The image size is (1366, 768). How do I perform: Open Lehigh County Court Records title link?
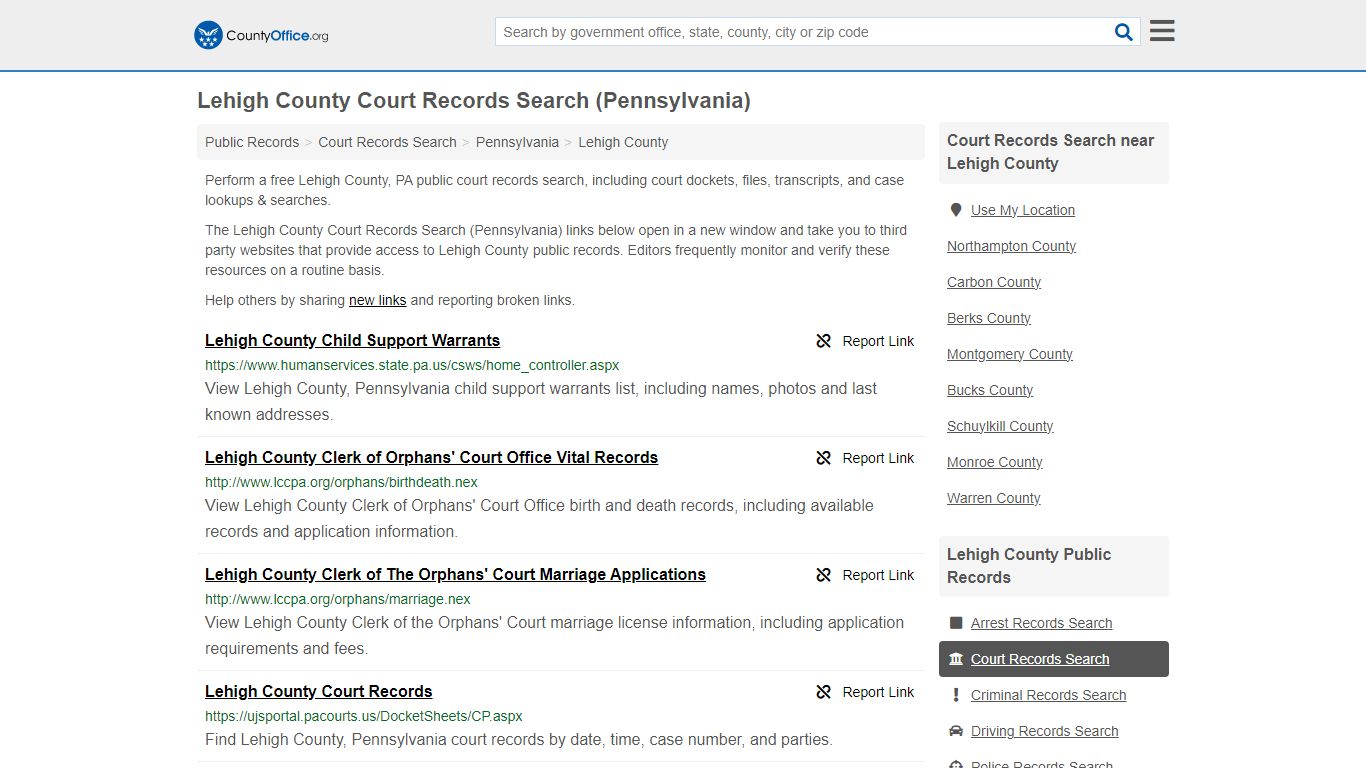pos(318,692)
